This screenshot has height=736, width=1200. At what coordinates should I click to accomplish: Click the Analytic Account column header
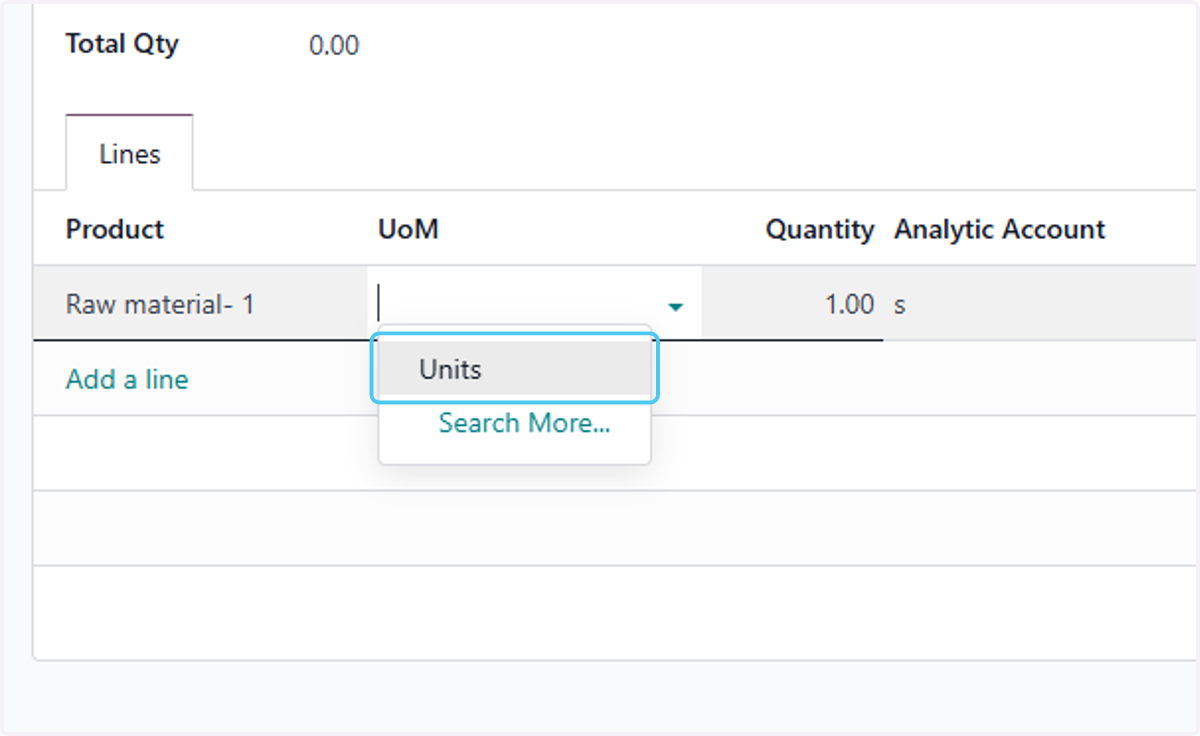pyautogui.click(x=1000, y=229)
